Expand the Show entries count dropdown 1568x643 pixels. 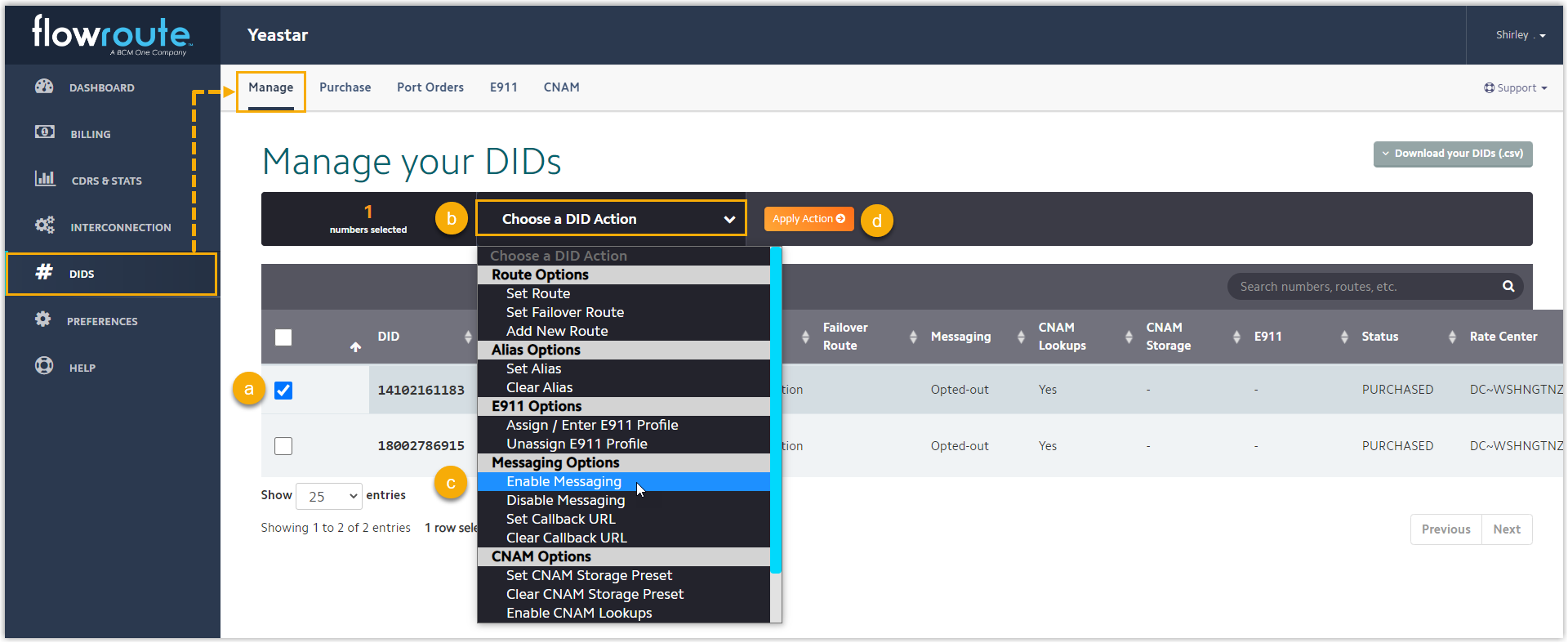(x=328, y=497)
